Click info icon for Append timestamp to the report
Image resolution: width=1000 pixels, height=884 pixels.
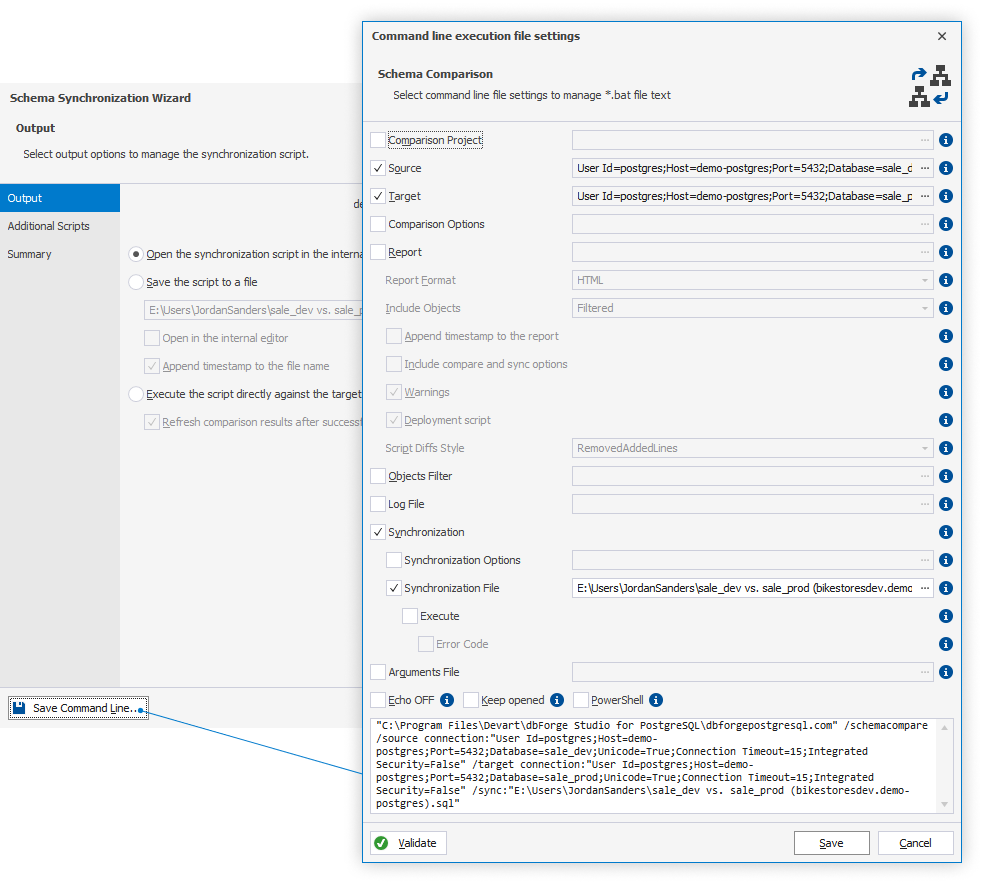click(946, 336)
